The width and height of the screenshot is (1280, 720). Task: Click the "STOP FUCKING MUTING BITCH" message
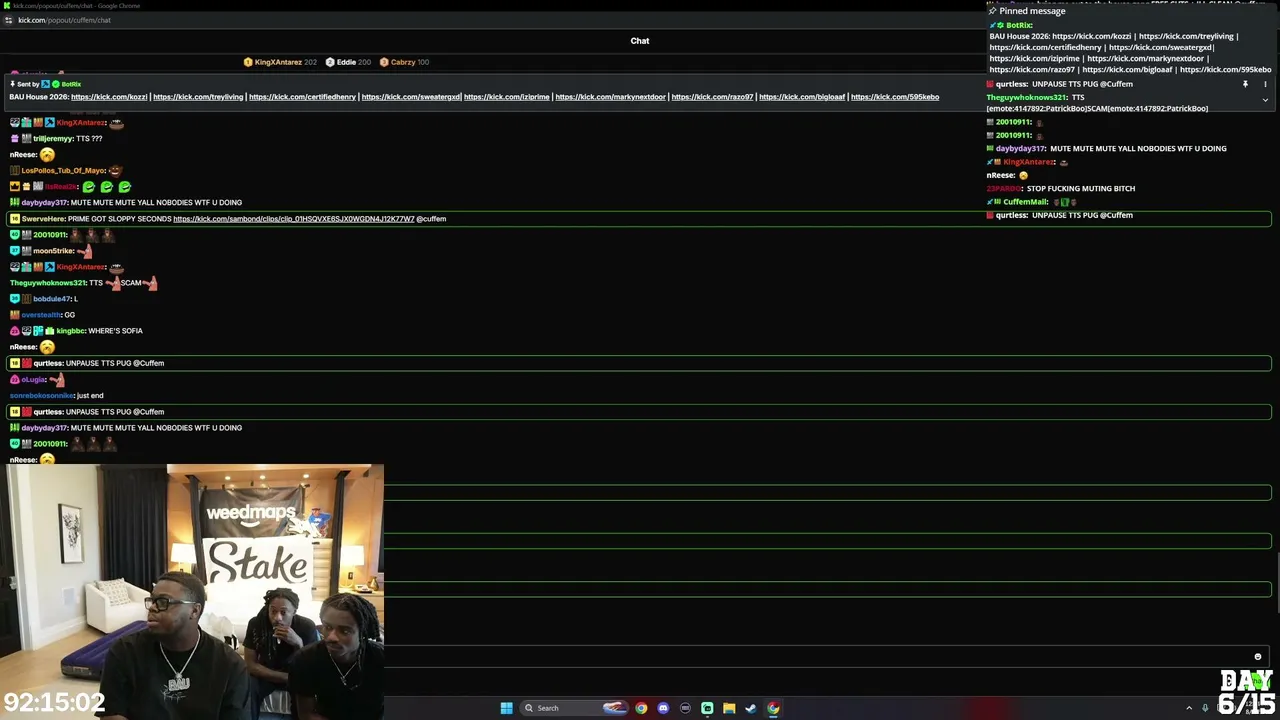pyautogui.click(x=1081, y=189)
